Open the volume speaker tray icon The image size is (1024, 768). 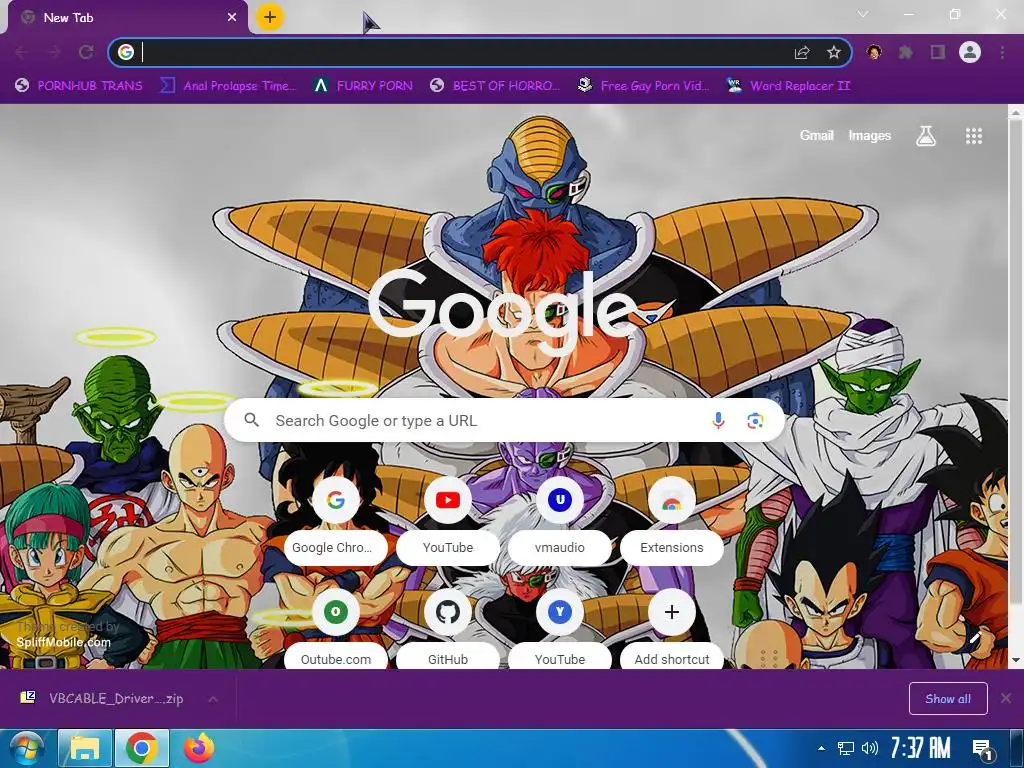(870, 748)
